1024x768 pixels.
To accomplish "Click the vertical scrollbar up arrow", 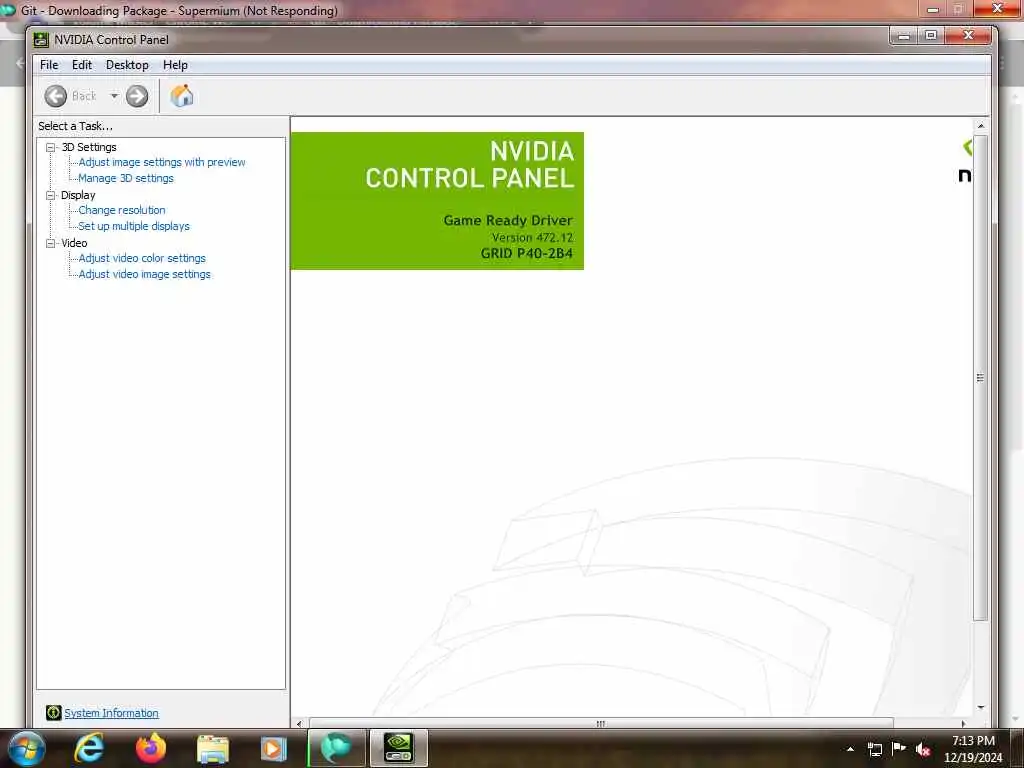I will pos(980,125).
